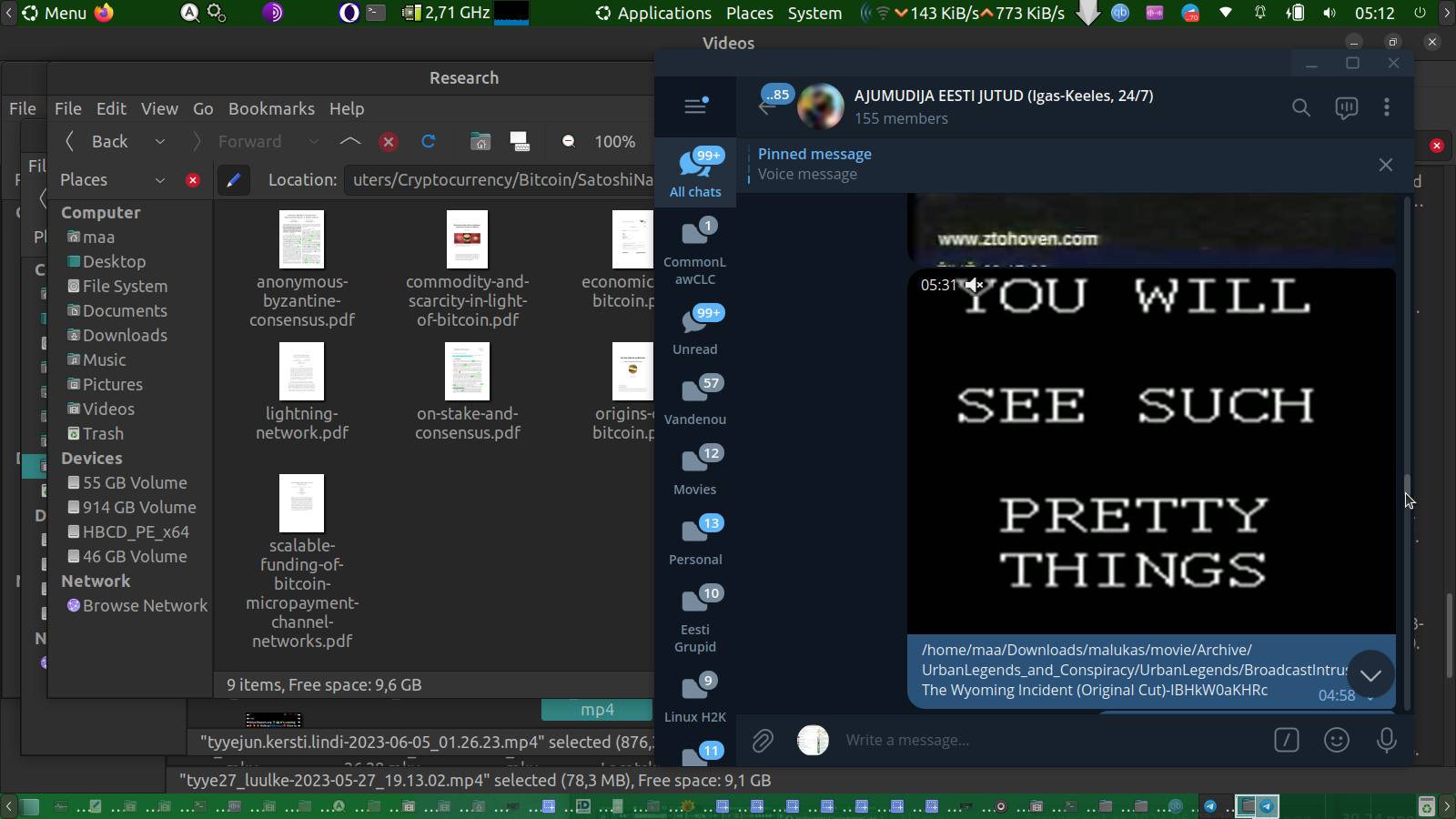
Task: Search within the AJUMUDIJA EESTI JUTUD chat
Action: 1301,107
